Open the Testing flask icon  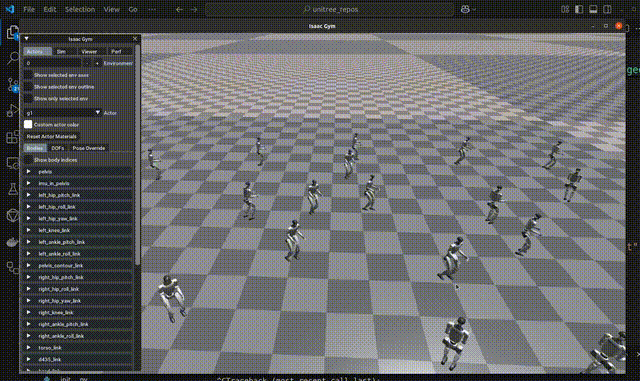click(12, 189)
